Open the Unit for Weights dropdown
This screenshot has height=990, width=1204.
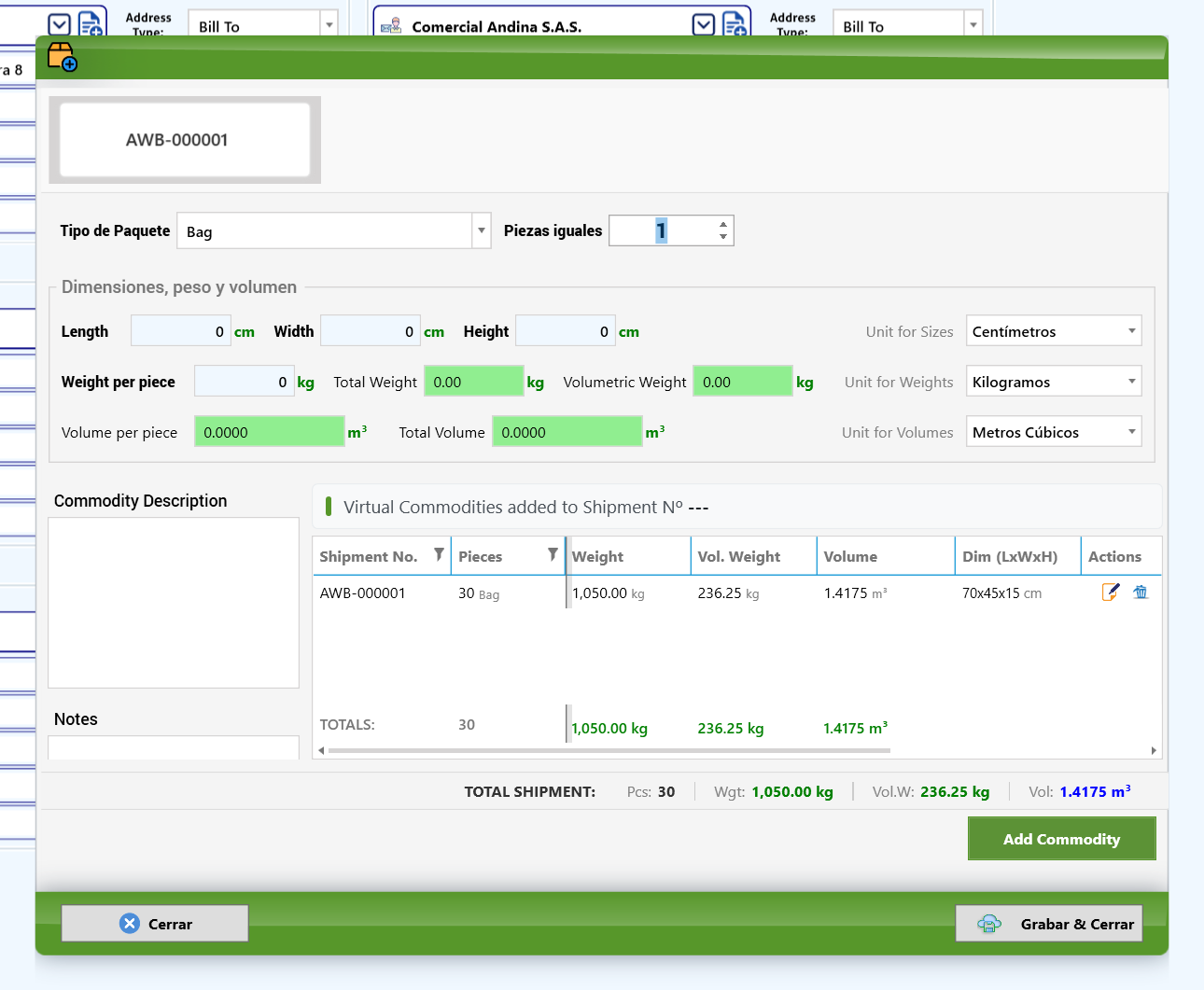[x=1132, y=382]
